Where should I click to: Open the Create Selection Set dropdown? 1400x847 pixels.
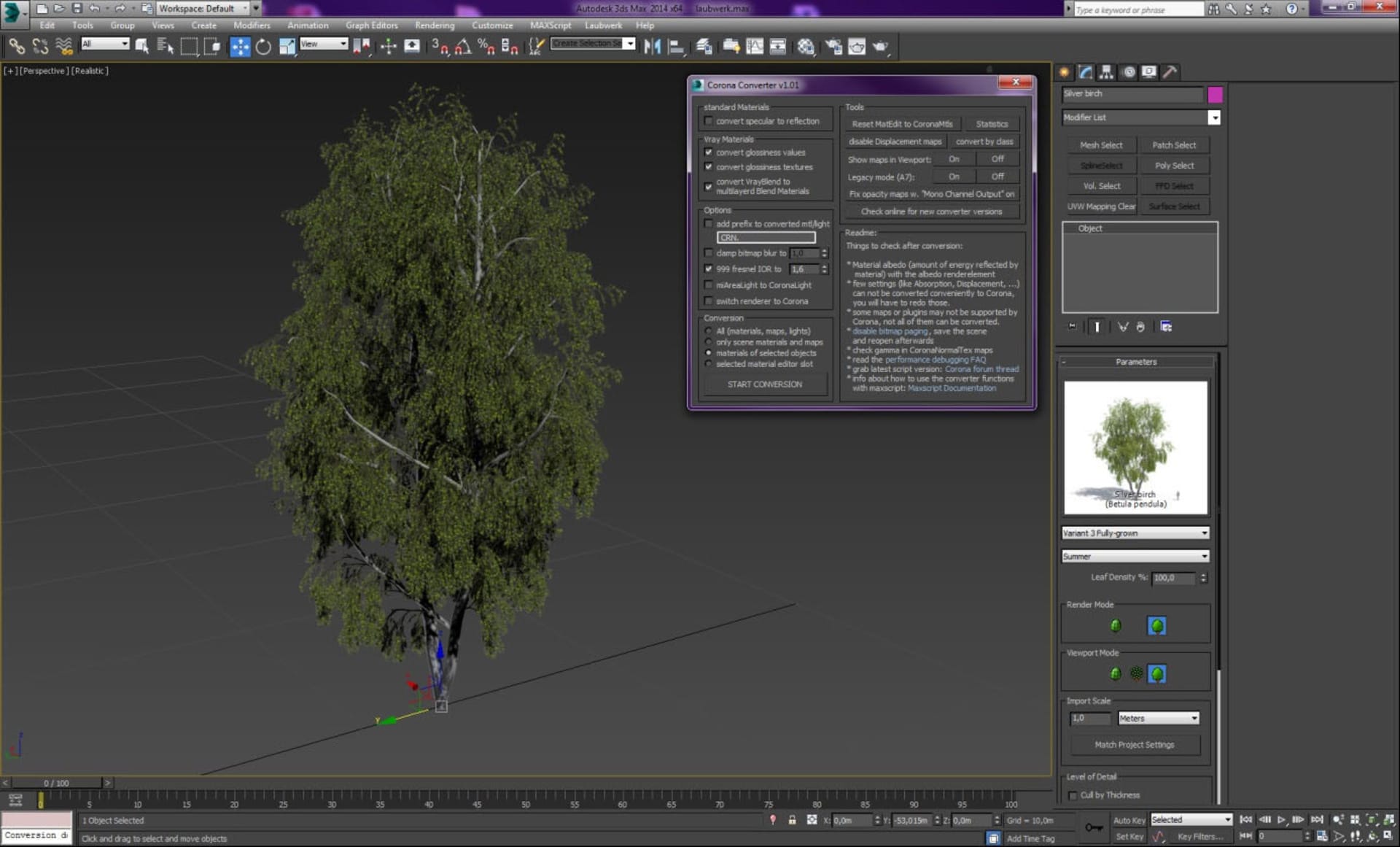(x=593, y=44)
